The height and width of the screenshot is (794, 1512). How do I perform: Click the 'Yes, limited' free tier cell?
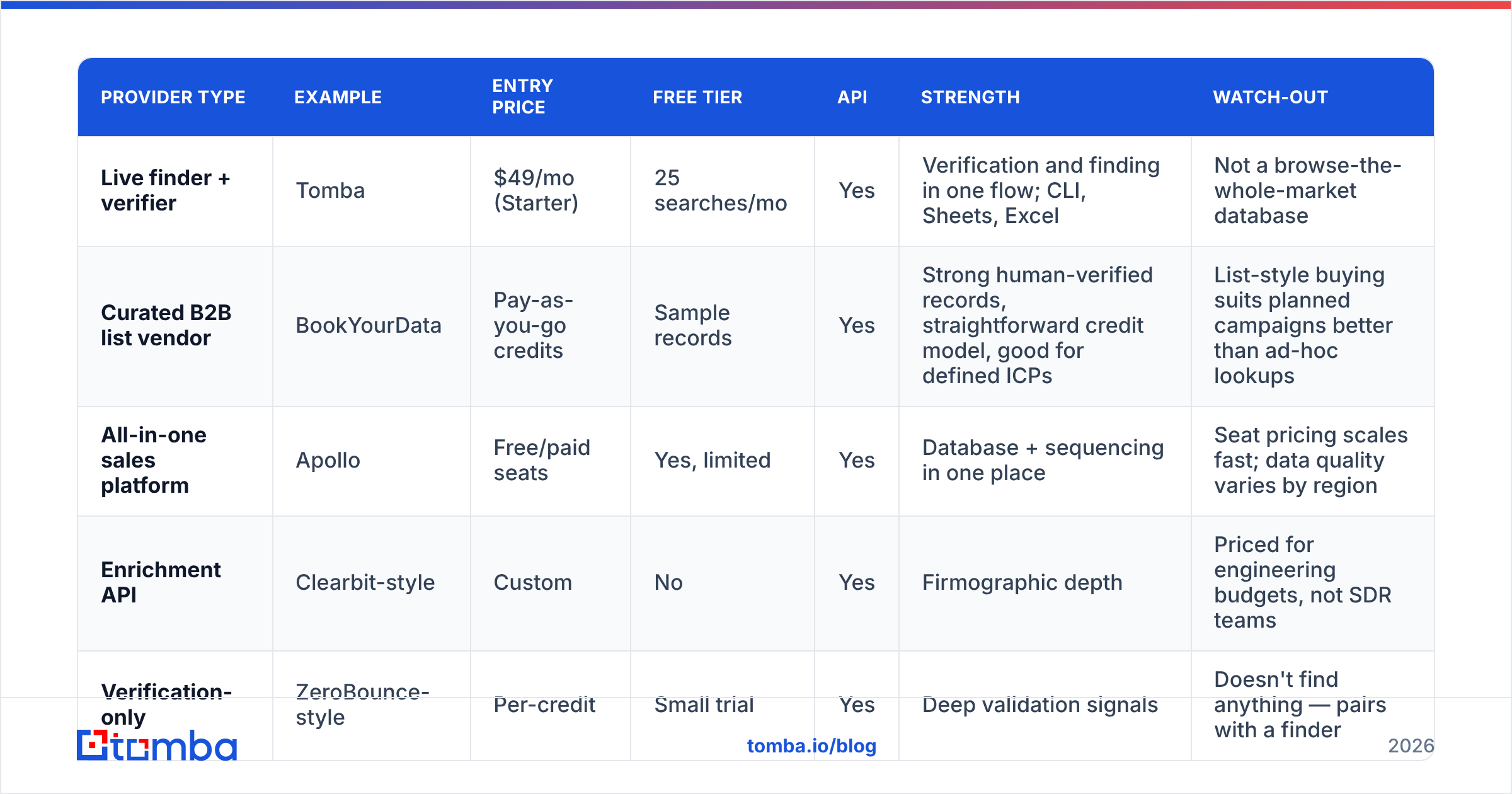click(723, 461)
